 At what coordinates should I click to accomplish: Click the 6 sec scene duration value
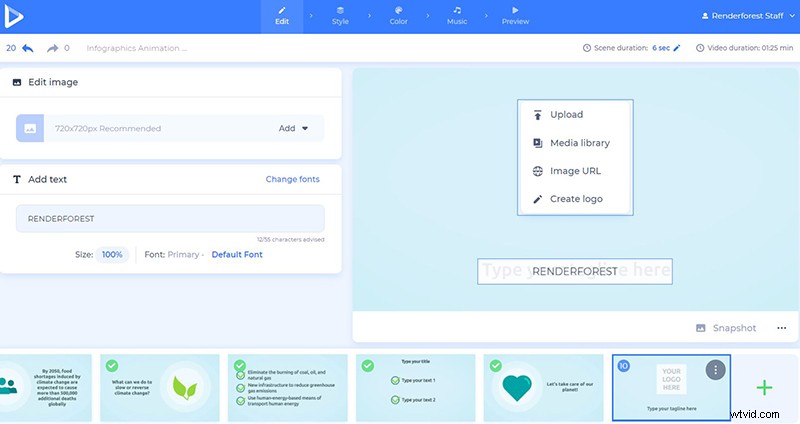[661, 48]
